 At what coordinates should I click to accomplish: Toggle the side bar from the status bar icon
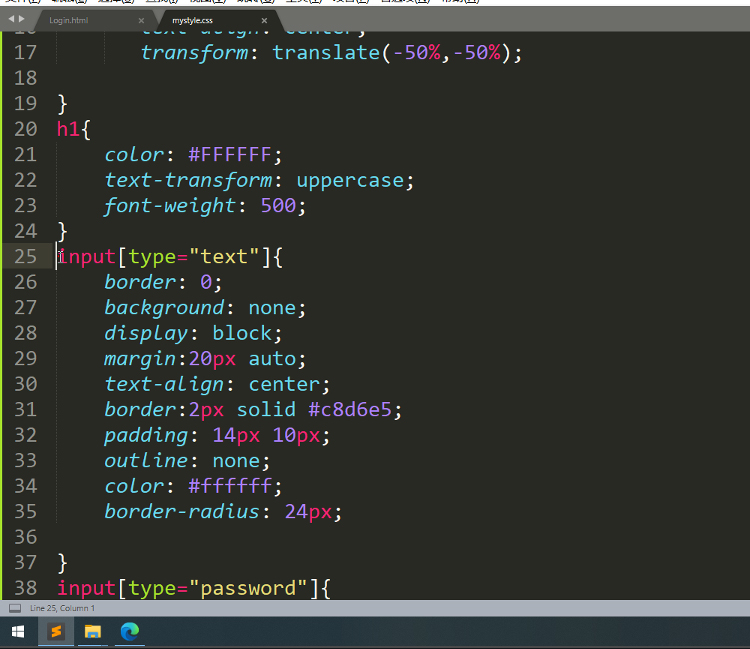coord(14,608)
